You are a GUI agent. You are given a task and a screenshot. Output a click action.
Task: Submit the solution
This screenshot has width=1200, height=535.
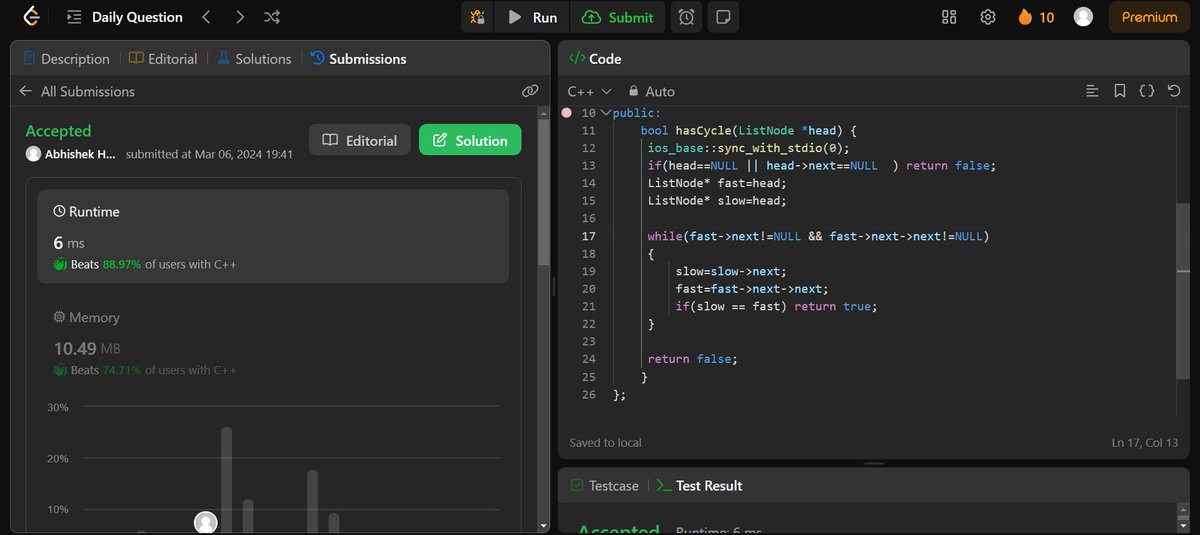click(617, 17)
